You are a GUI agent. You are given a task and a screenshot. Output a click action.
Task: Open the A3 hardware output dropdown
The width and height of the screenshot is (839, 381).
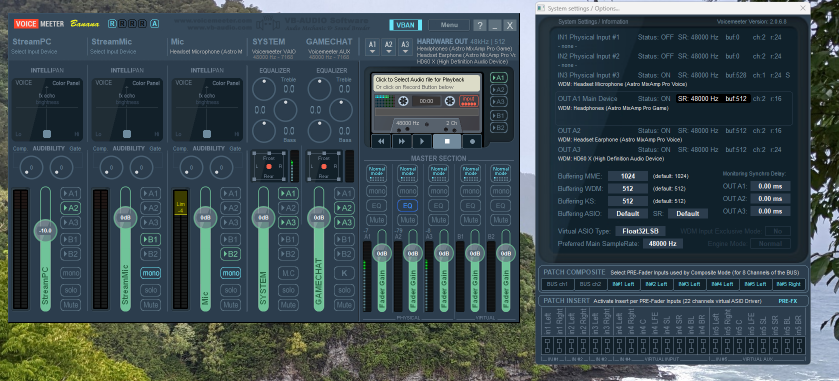pos(405,47)
